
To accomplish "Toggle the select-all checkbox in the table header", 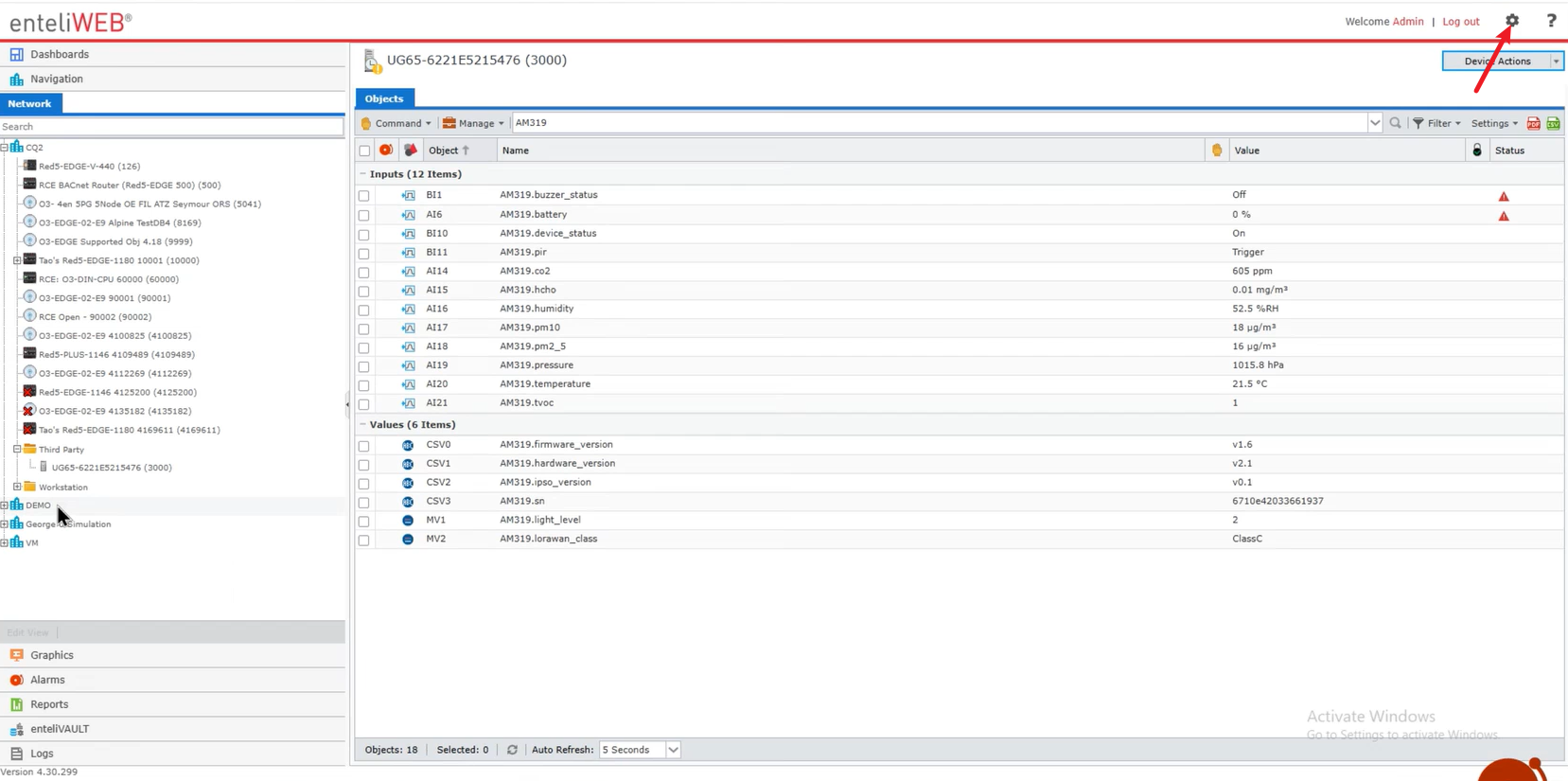I will tap(364, 151).
